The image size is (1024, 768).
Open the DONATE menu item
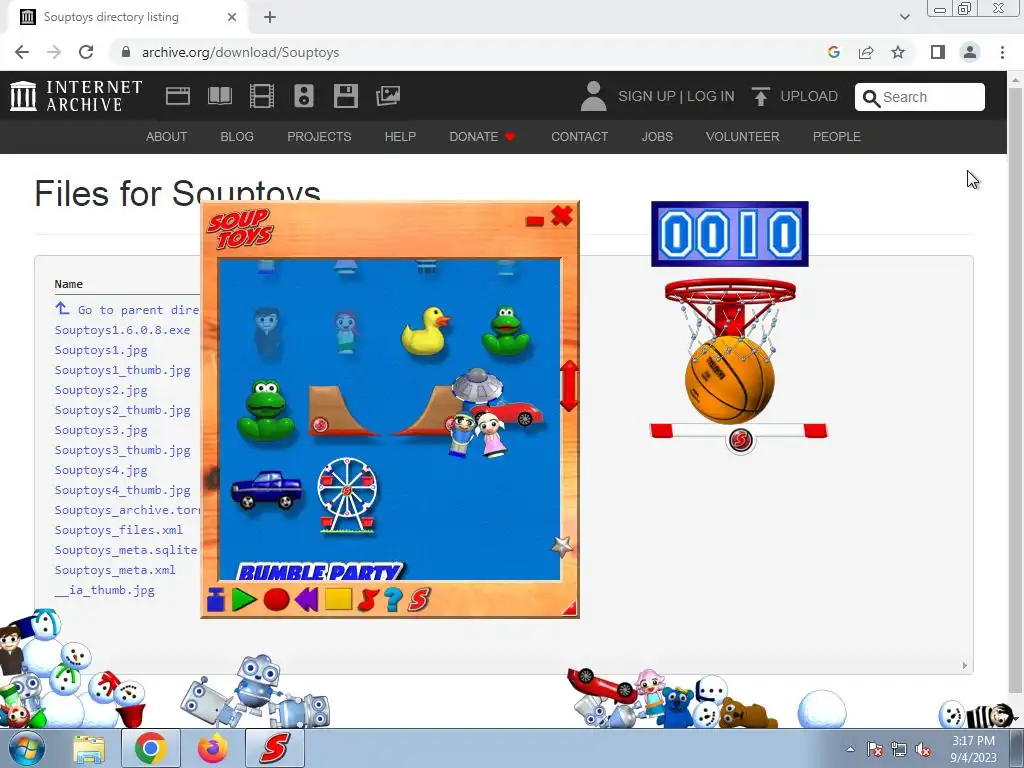(482, 136)
